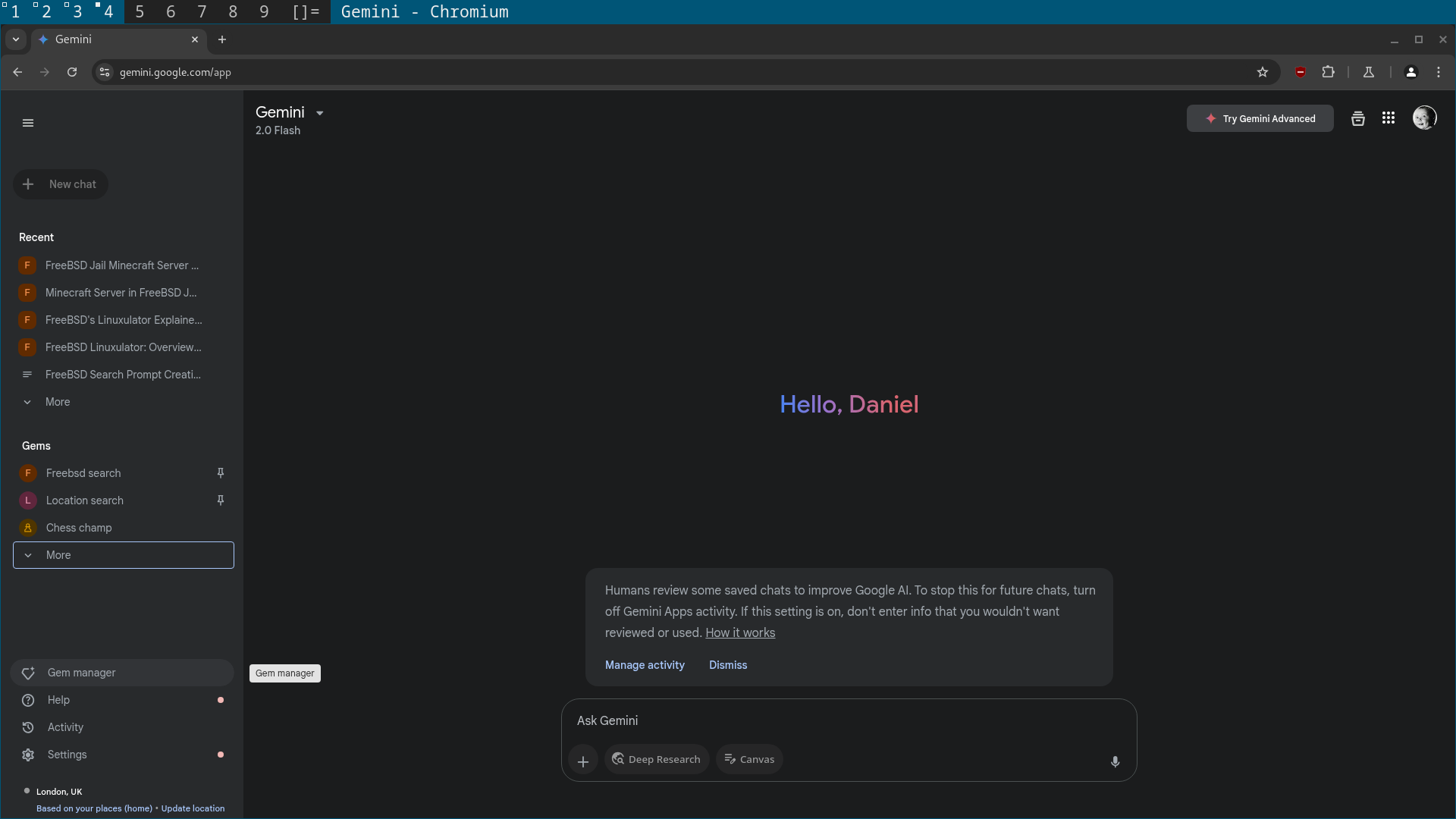The height and width of the screenshot is (819, 1456).
Task: Click the microphone icon in prompt box
Action: pos(1115,761)
